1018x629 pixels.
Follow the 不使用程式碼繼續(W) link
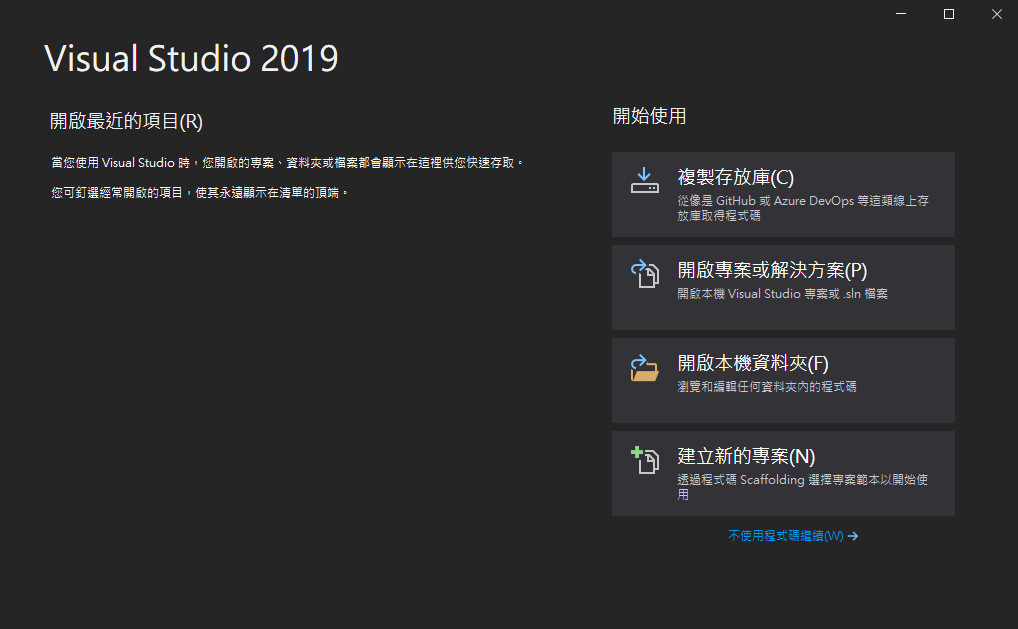pyautogui.click(x=793, y=536)
